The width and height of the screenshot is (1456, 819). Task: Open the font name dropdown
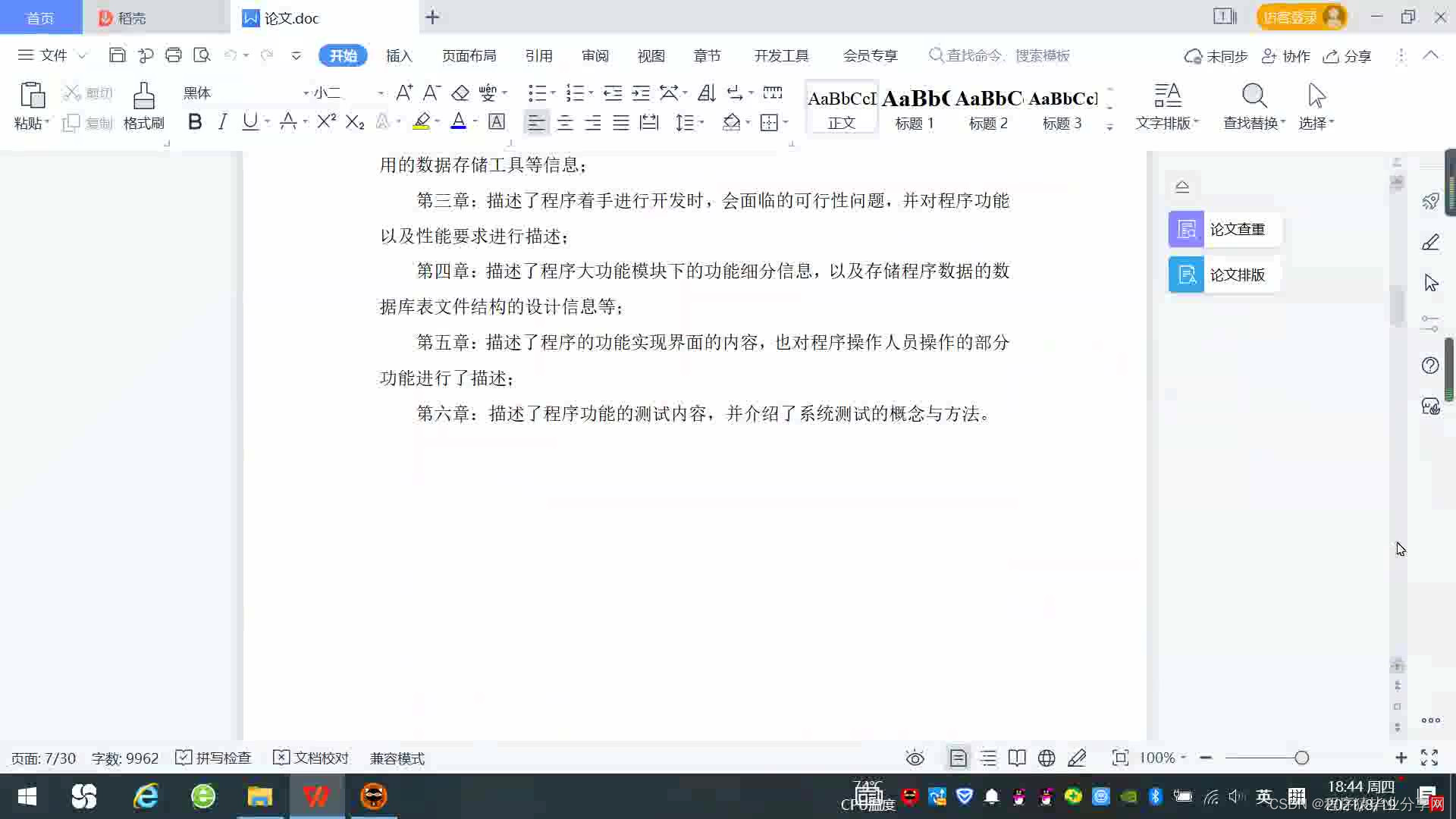[306, 93]
